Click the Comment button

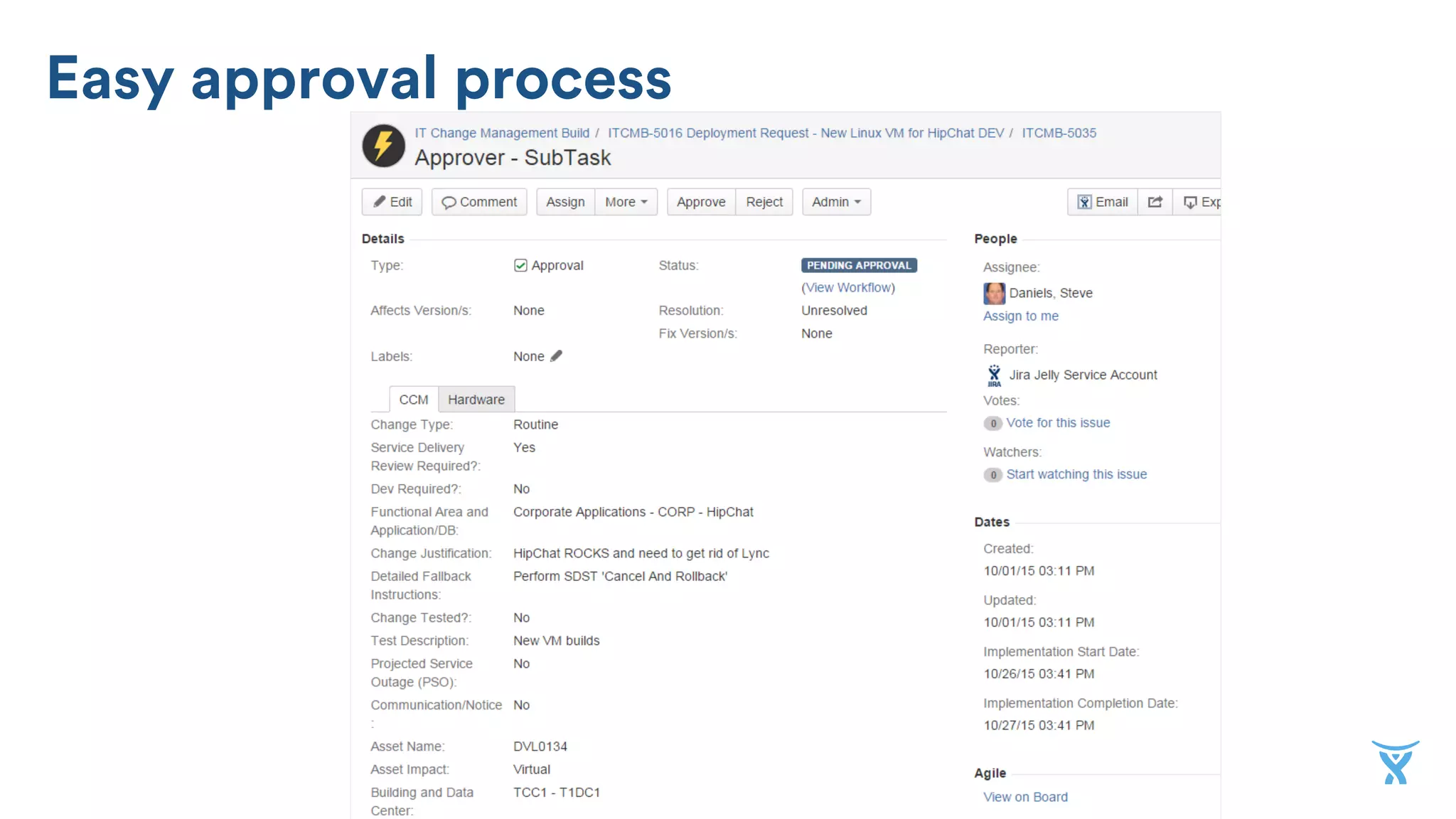(x=479, y=202)
